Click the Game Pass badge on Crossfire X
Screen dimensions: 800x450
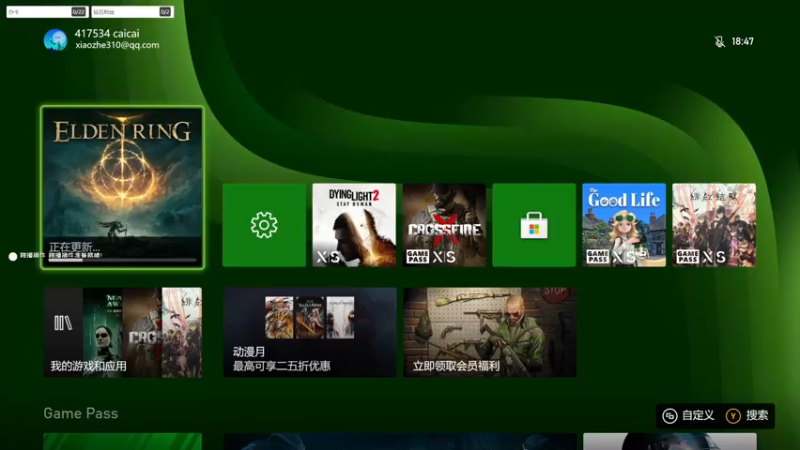pyautogui.click(x=417, y=256)
